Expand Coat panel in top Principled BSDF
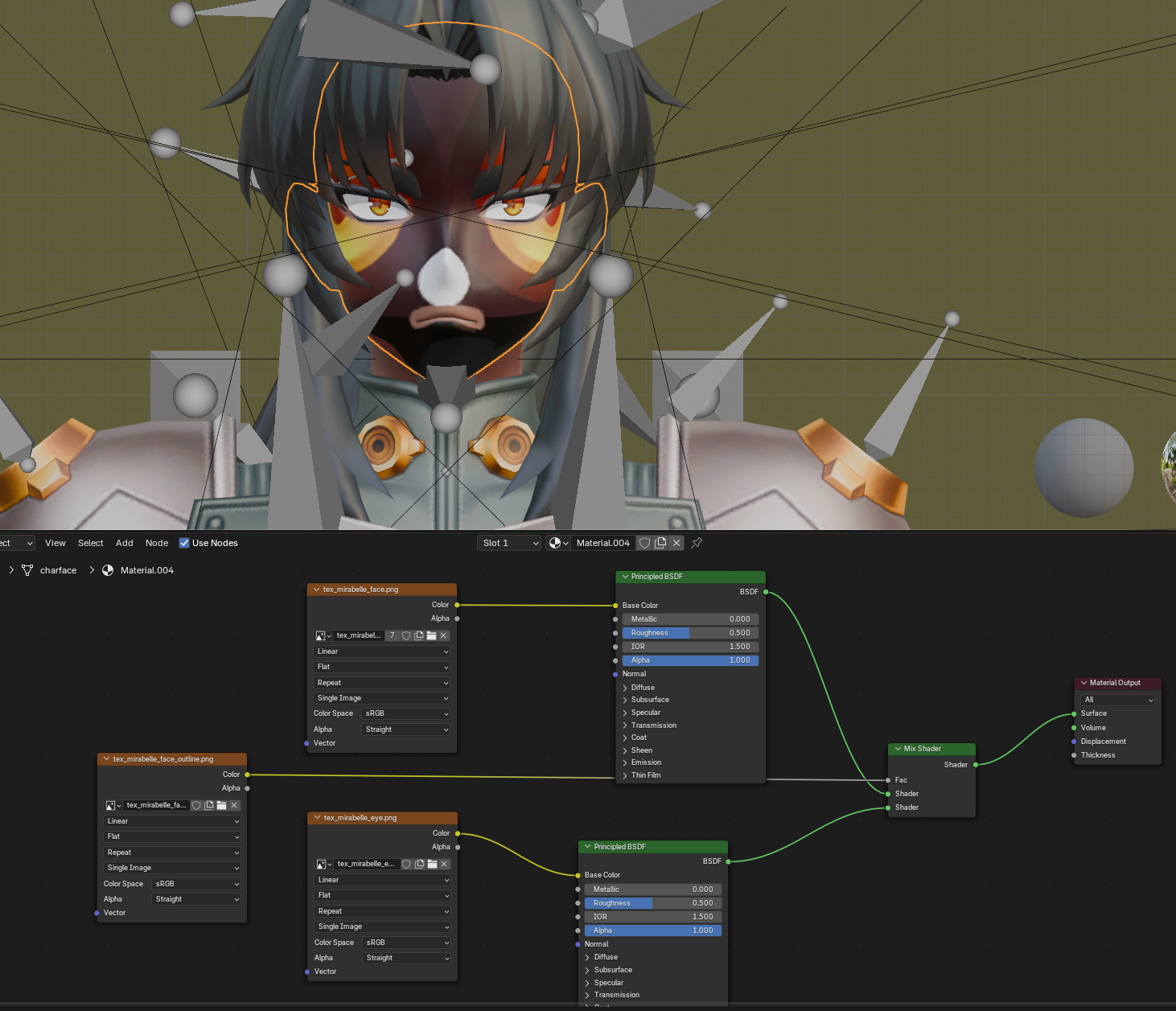Screen dimensions: 1176x1011 click(625, 738)
